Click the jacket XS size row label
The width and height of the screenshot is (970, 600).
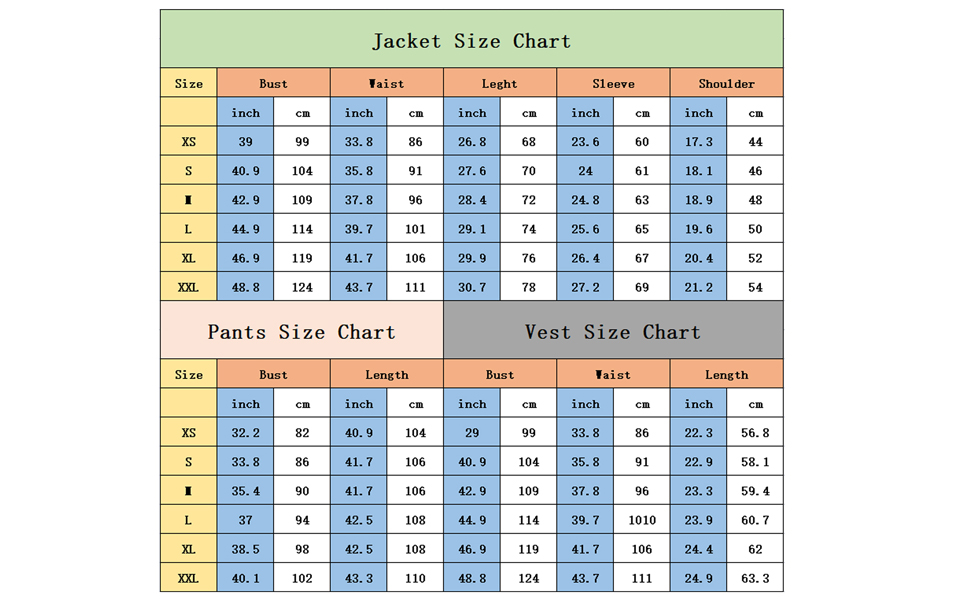[x=189, y=141]
